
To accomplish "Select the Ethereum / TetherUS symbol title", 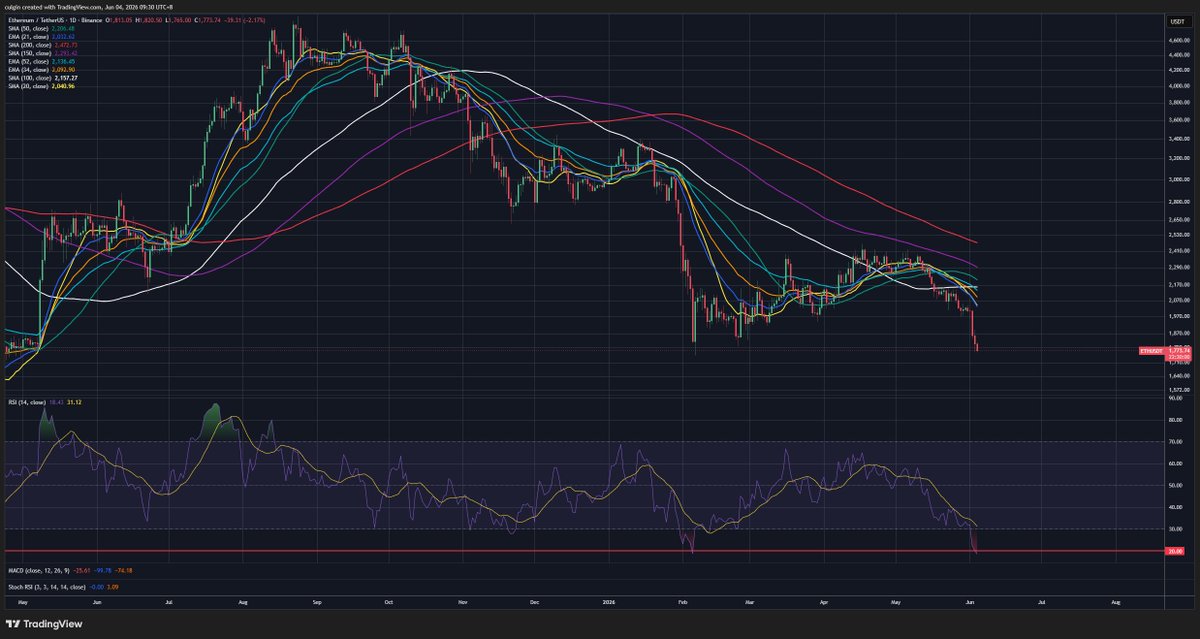I will click(x=34, y=21).
